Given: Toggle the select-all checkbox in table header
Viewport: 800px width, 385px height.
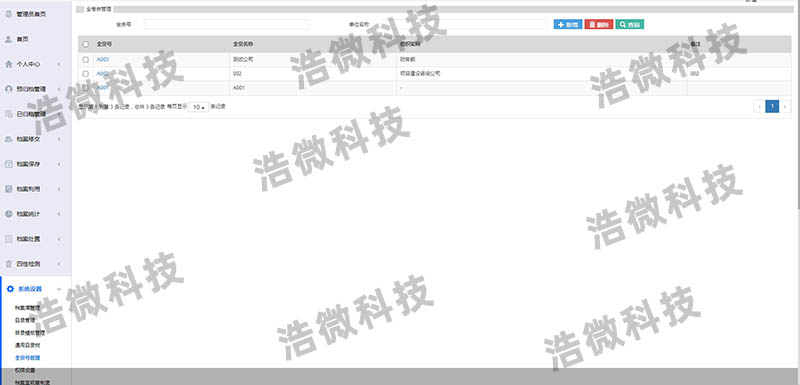Looking at the screenshot, I should tap(86, 44).
